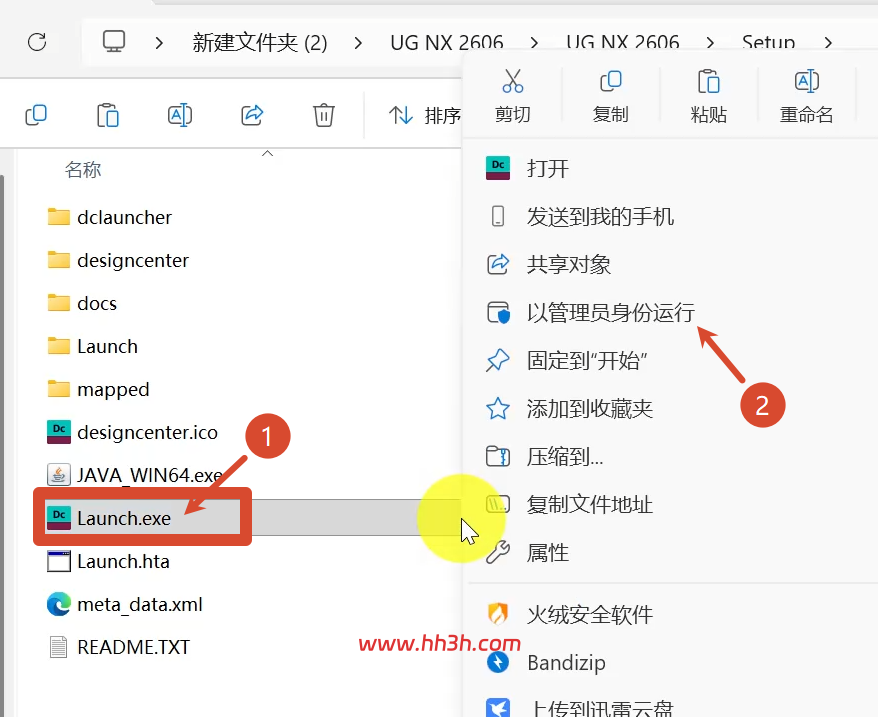Sort by 名称 column header
The height and width of the screenshot is (717, 878).
click(x=83, y=169)
